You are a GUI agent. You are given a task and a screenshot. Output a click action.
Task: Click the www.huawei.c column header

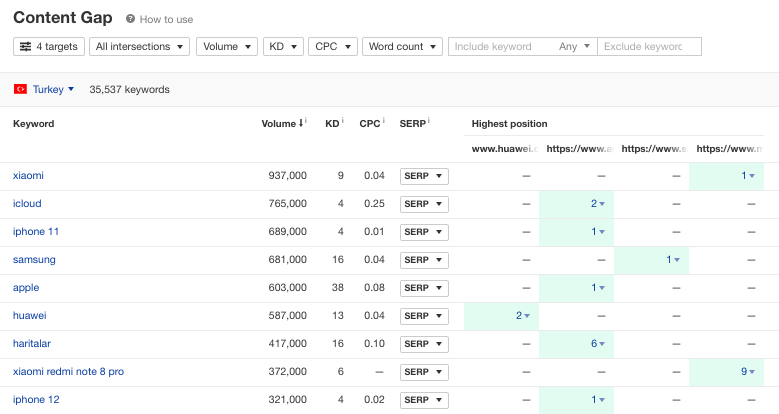tap(505, 149)
